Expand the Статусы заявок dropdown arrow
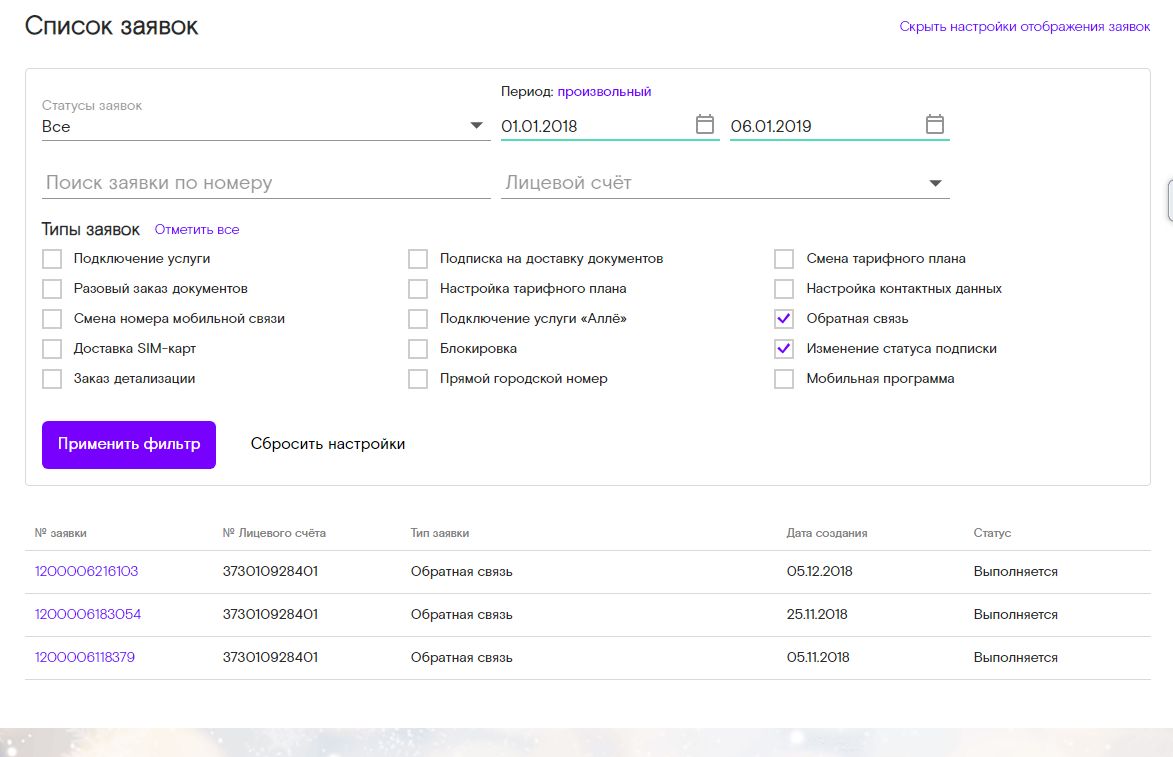Screen dimensions: 1173x757 tap(477, 126)
